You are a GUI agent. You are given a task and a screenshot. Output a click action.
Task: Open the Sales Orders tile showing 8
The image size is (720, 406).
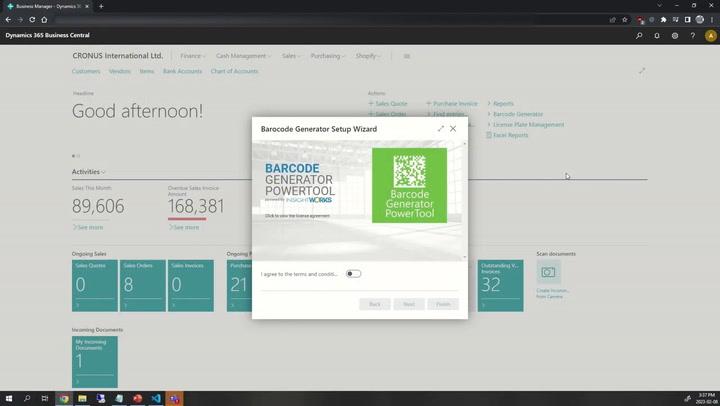pos(143,286)
